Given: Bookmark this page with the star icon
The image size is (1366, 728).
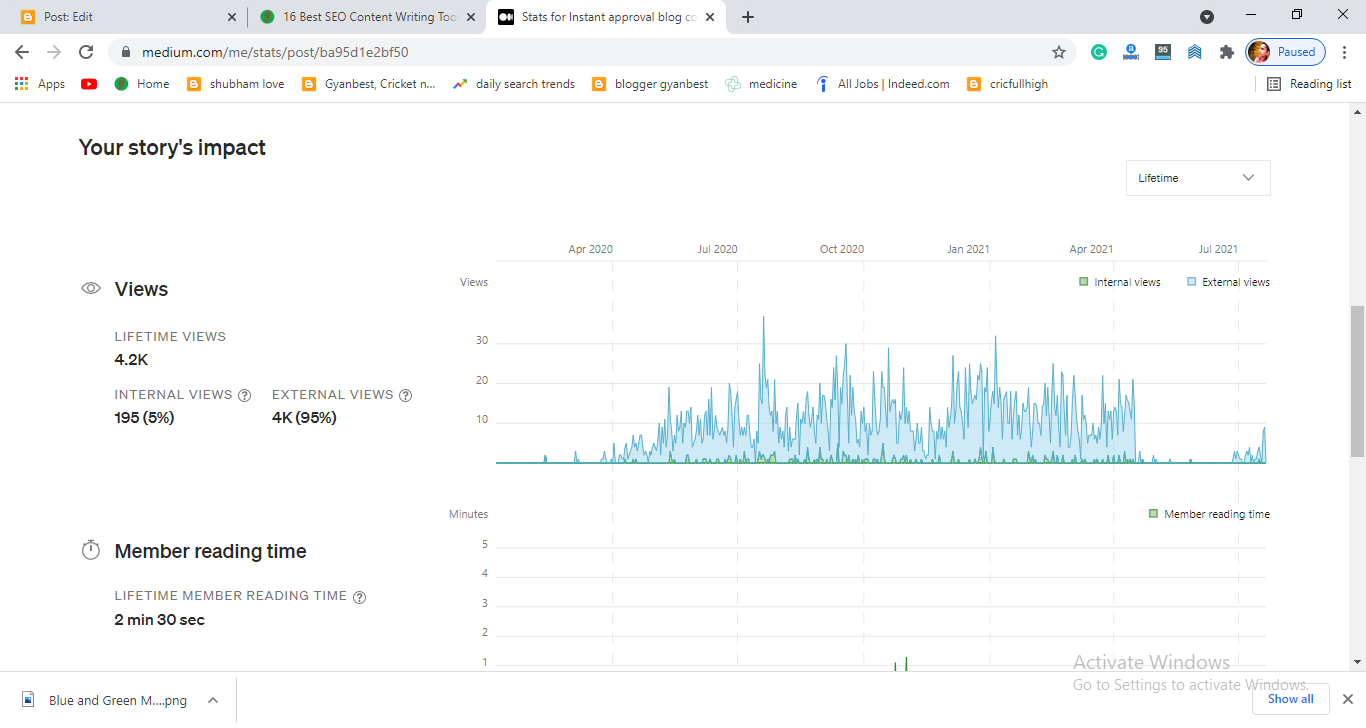Looking at the screenshot, I should (1059, 52).
